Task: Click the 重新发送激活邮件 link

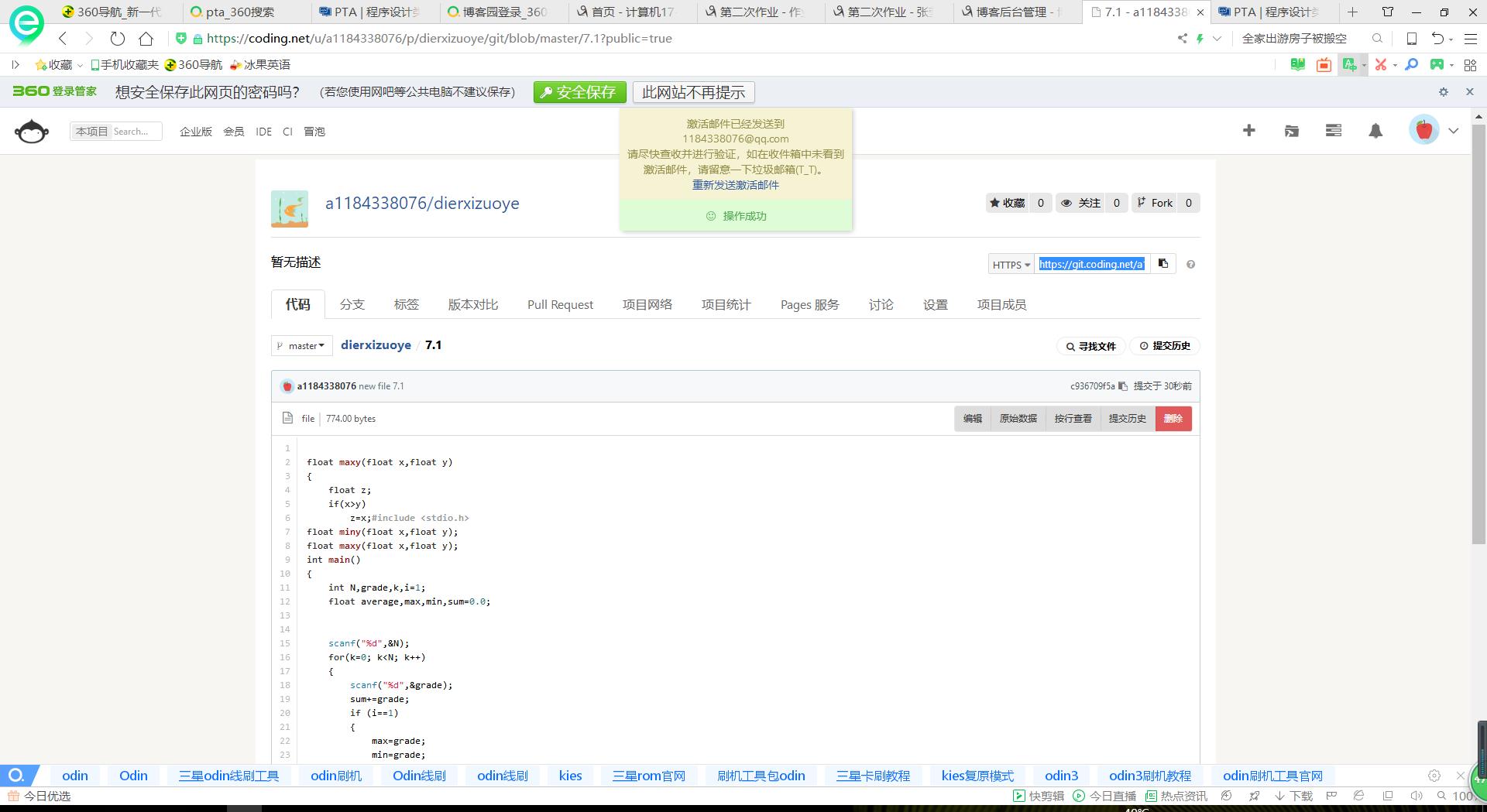Action: 736,185
